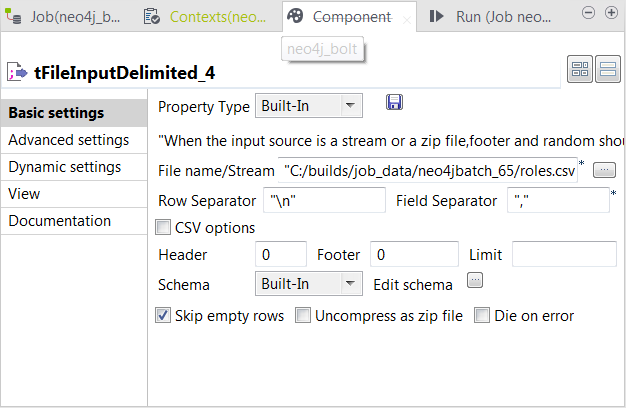Uncheck Skip empty rows
This screenshot has height=408, width=626.
tap(164, 316)
